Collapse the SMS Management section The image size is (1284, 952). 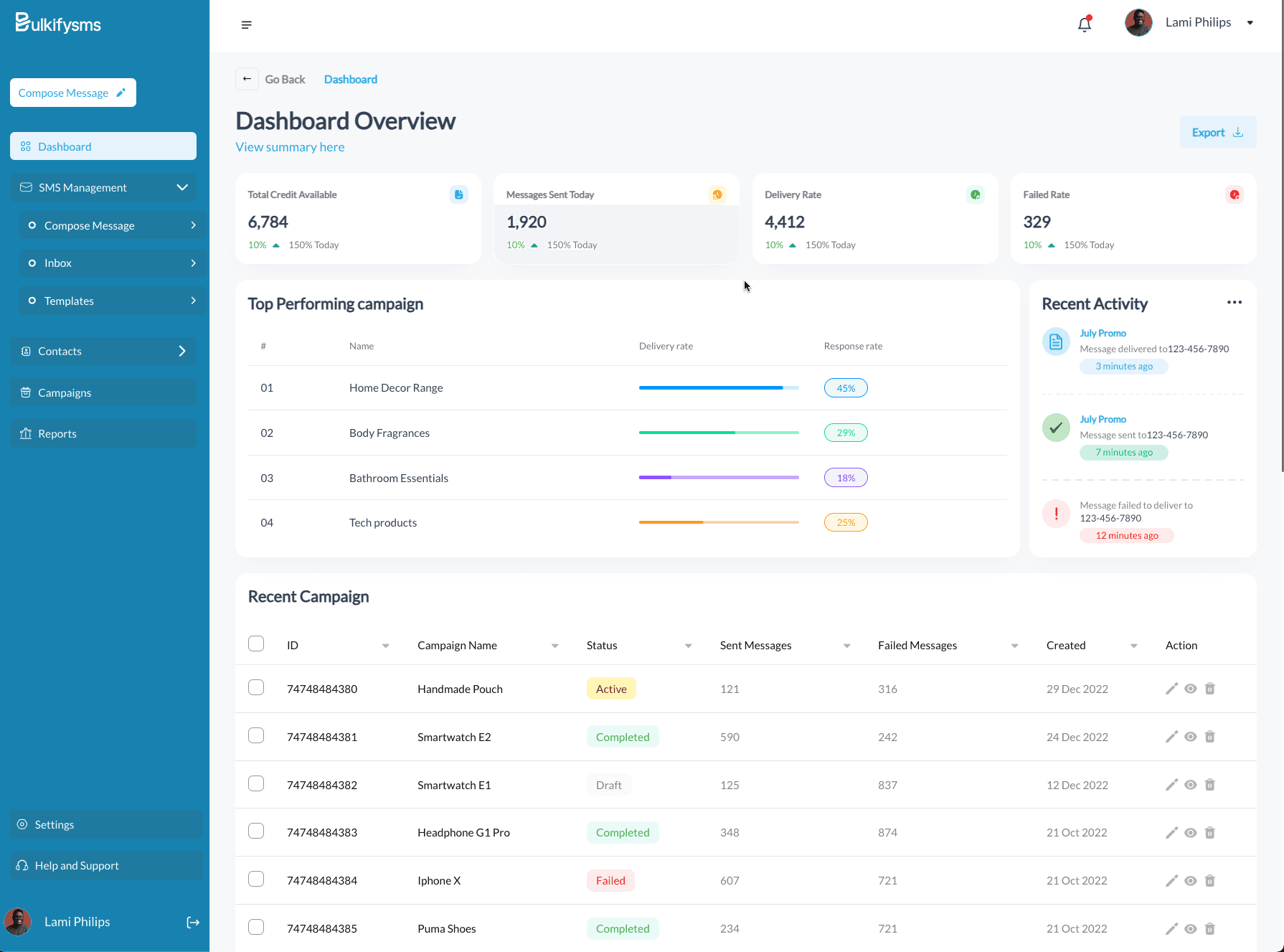coord(182,187)
